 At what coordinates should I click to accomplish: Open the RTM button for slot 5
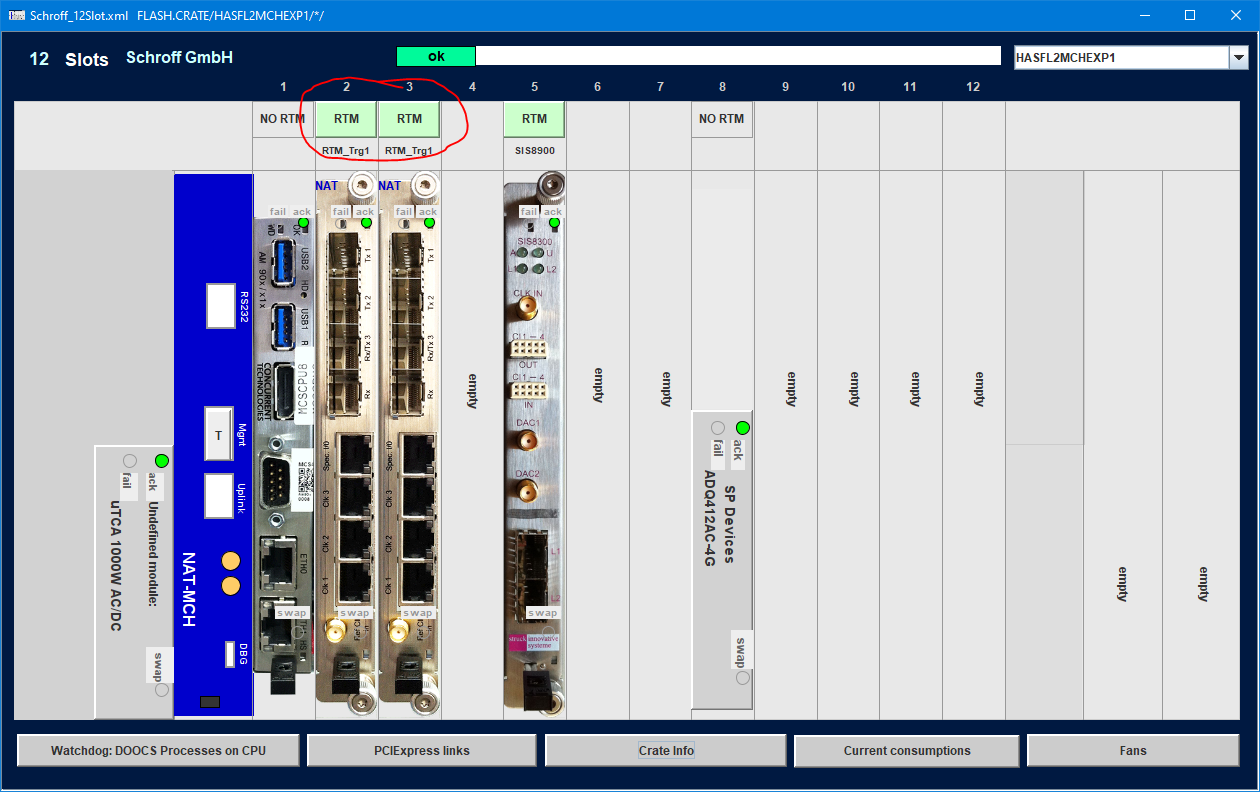pos(535,119)
